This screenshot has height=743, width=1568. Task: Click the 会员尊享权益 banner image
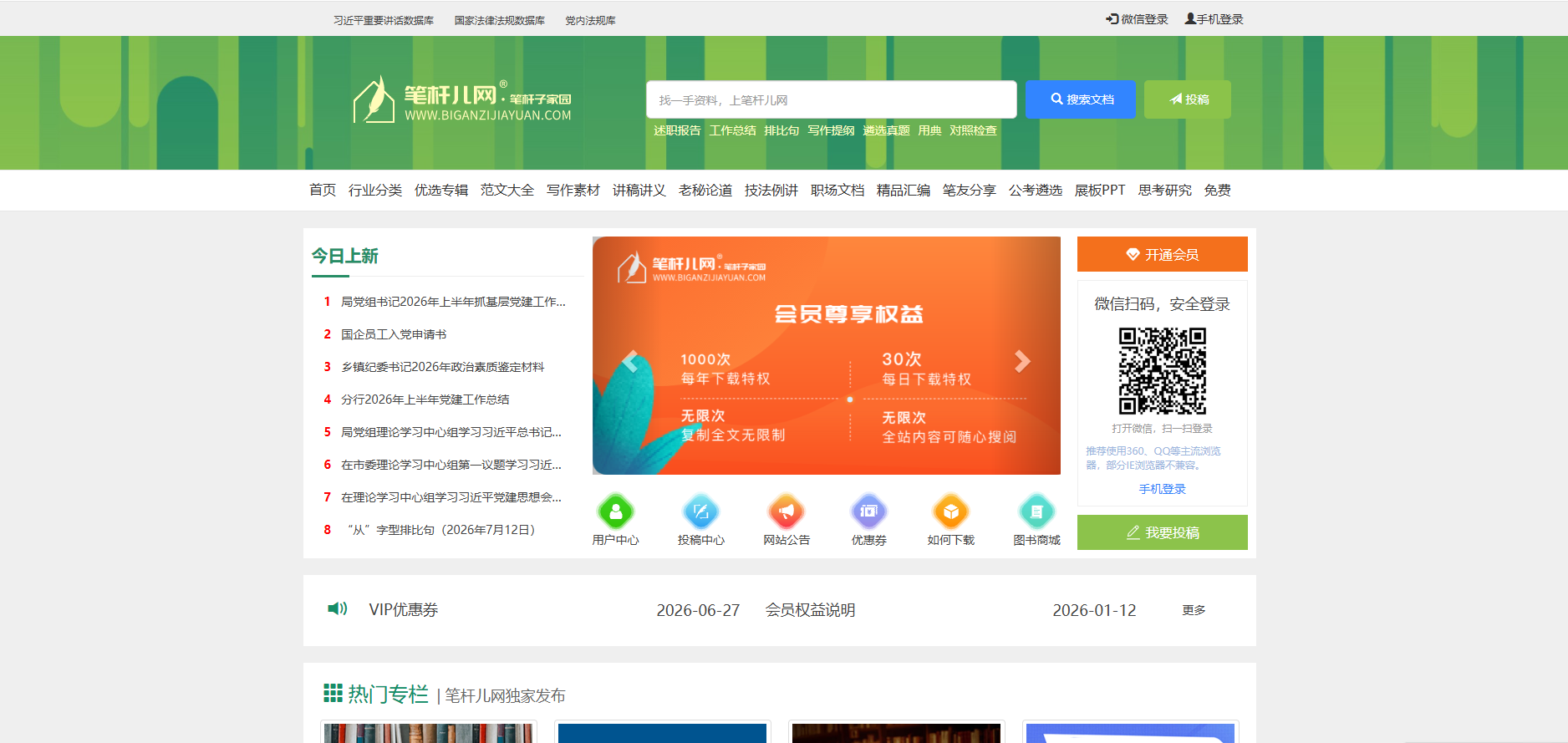[827, 355]
